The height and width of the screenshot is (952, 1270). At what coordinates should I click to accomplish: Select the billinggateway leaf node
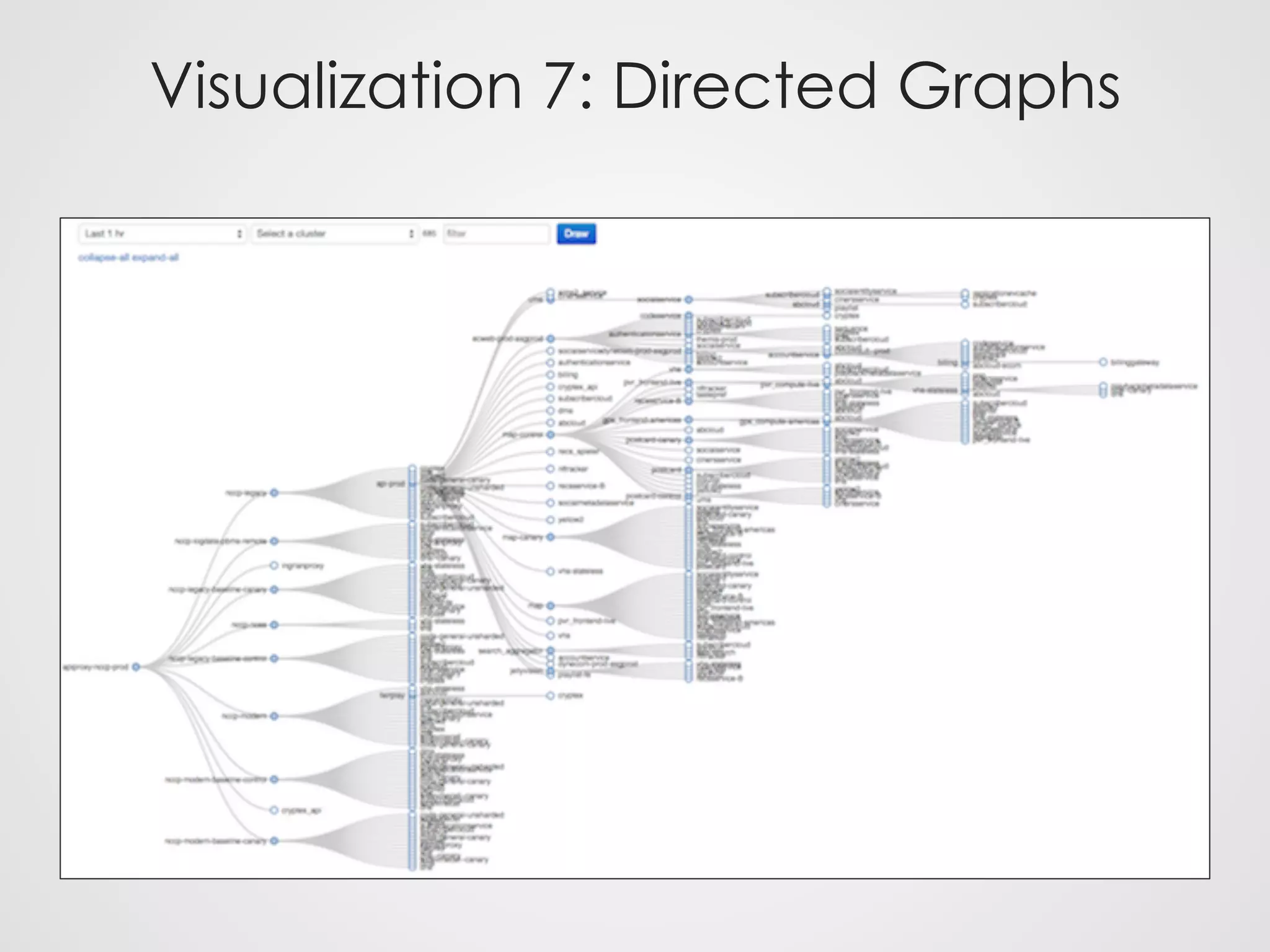tap(1103, 362)
